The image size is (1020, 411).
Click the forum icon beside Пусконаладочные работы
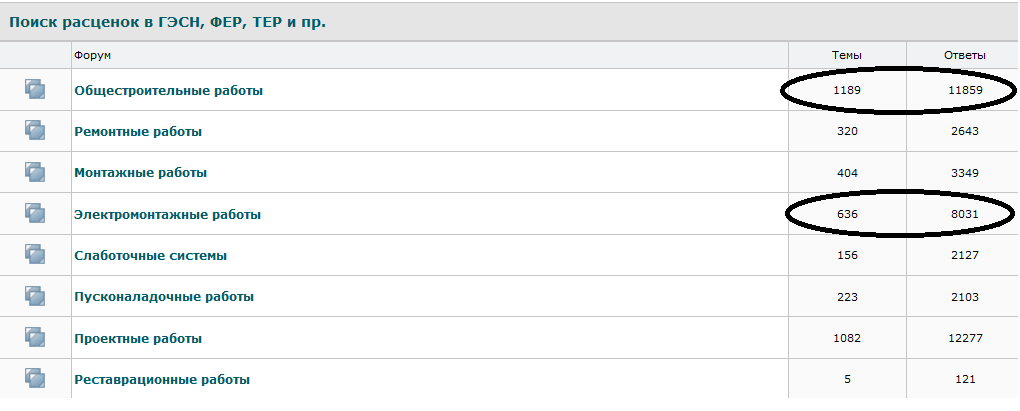(35, 296)
